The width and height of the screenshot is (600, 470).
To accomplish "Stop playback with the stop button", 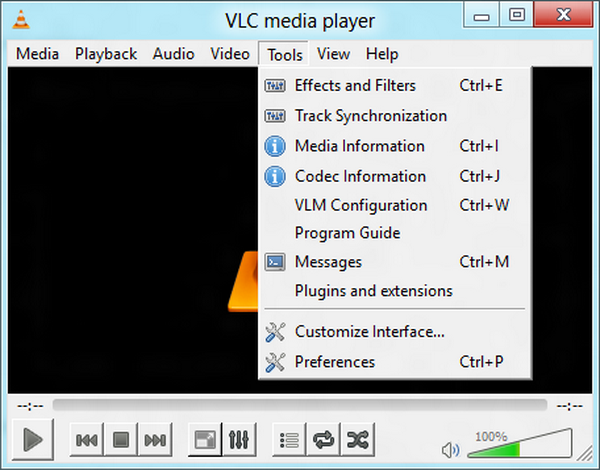I will click(x=121, y=440).
